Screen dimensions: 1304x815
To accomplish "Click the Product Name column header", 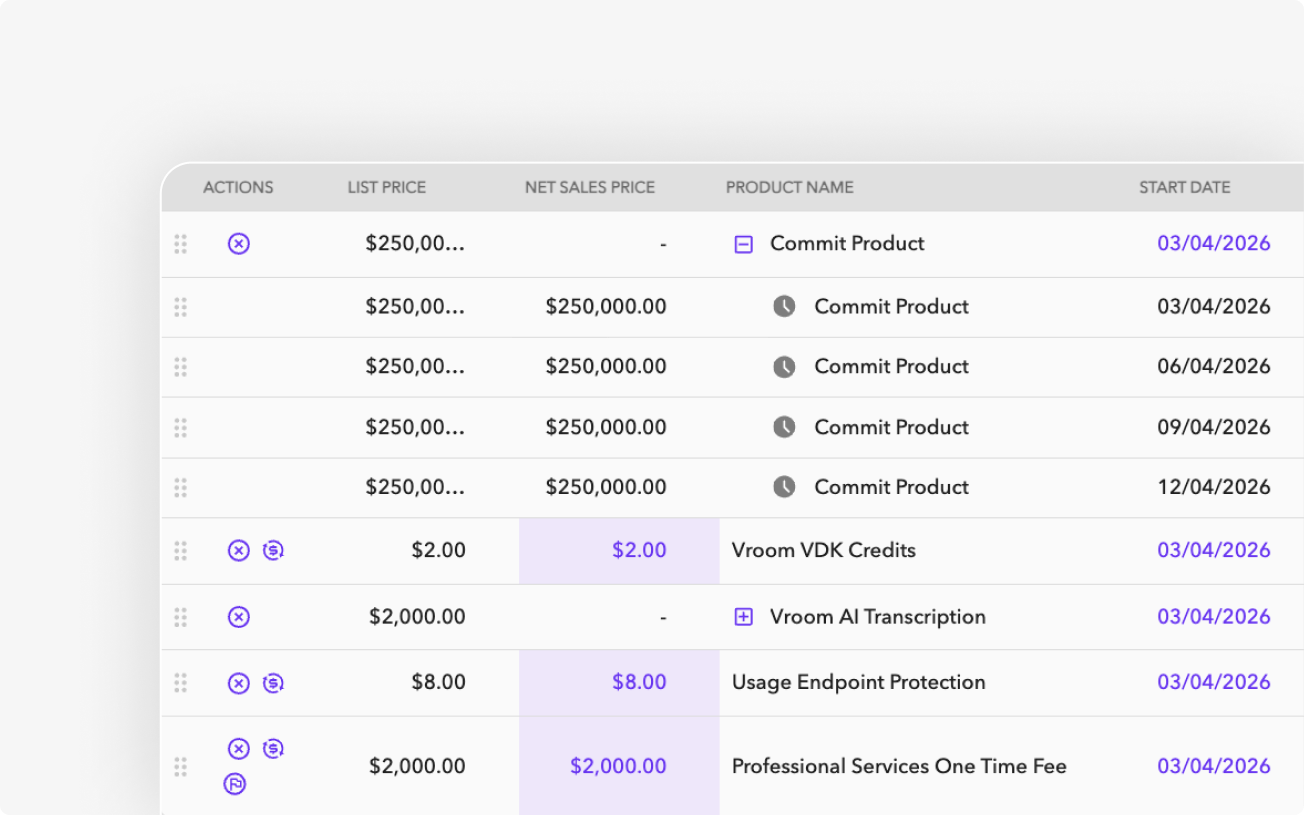I will pos(789,187).
